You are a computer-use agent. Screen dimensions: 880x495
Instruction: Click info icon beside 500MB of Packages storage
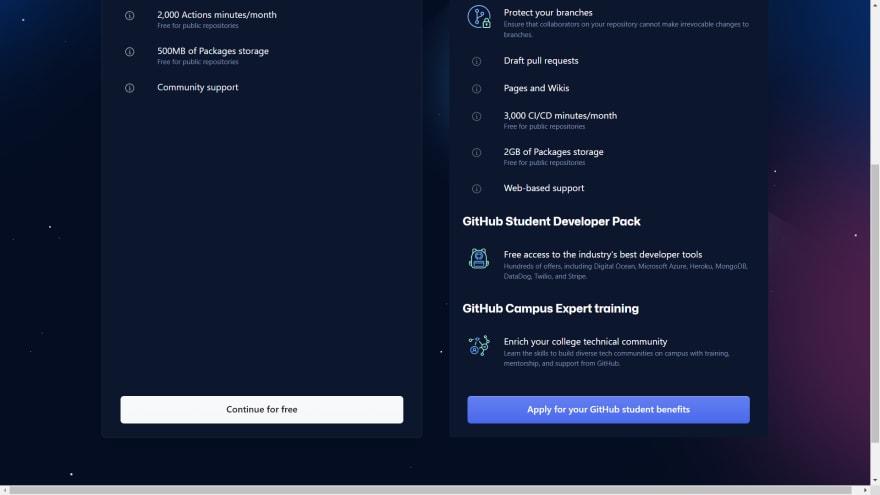click(x=130, y=52)
